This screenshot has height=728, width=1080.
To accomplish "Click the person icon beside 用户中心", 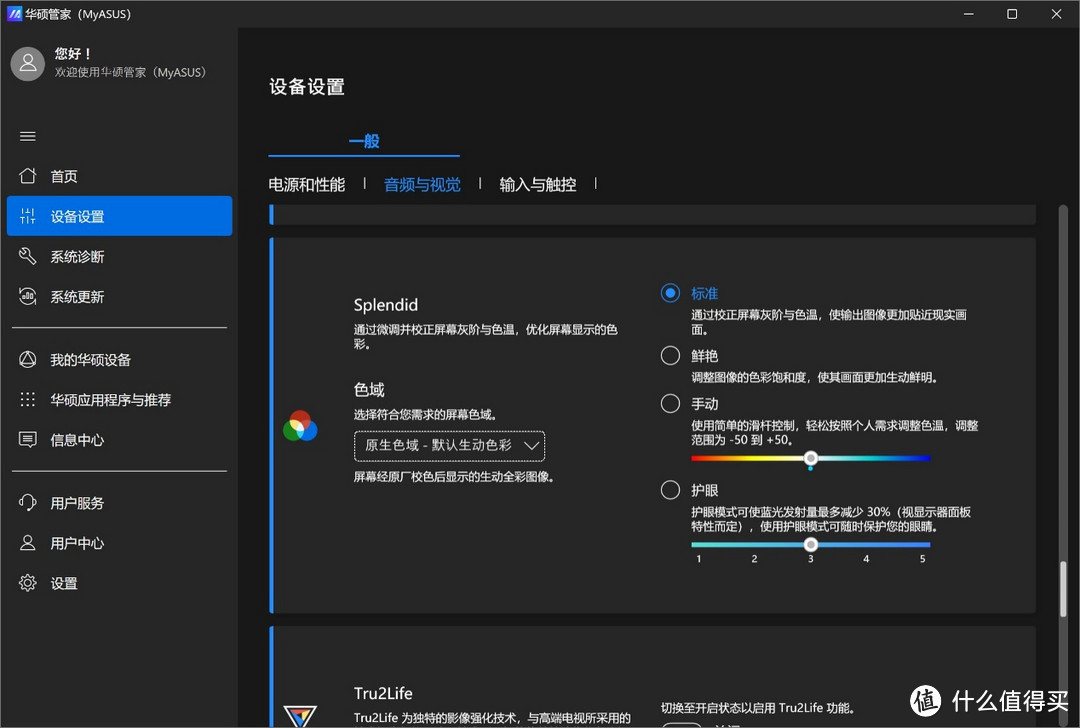I will (28, 543).
